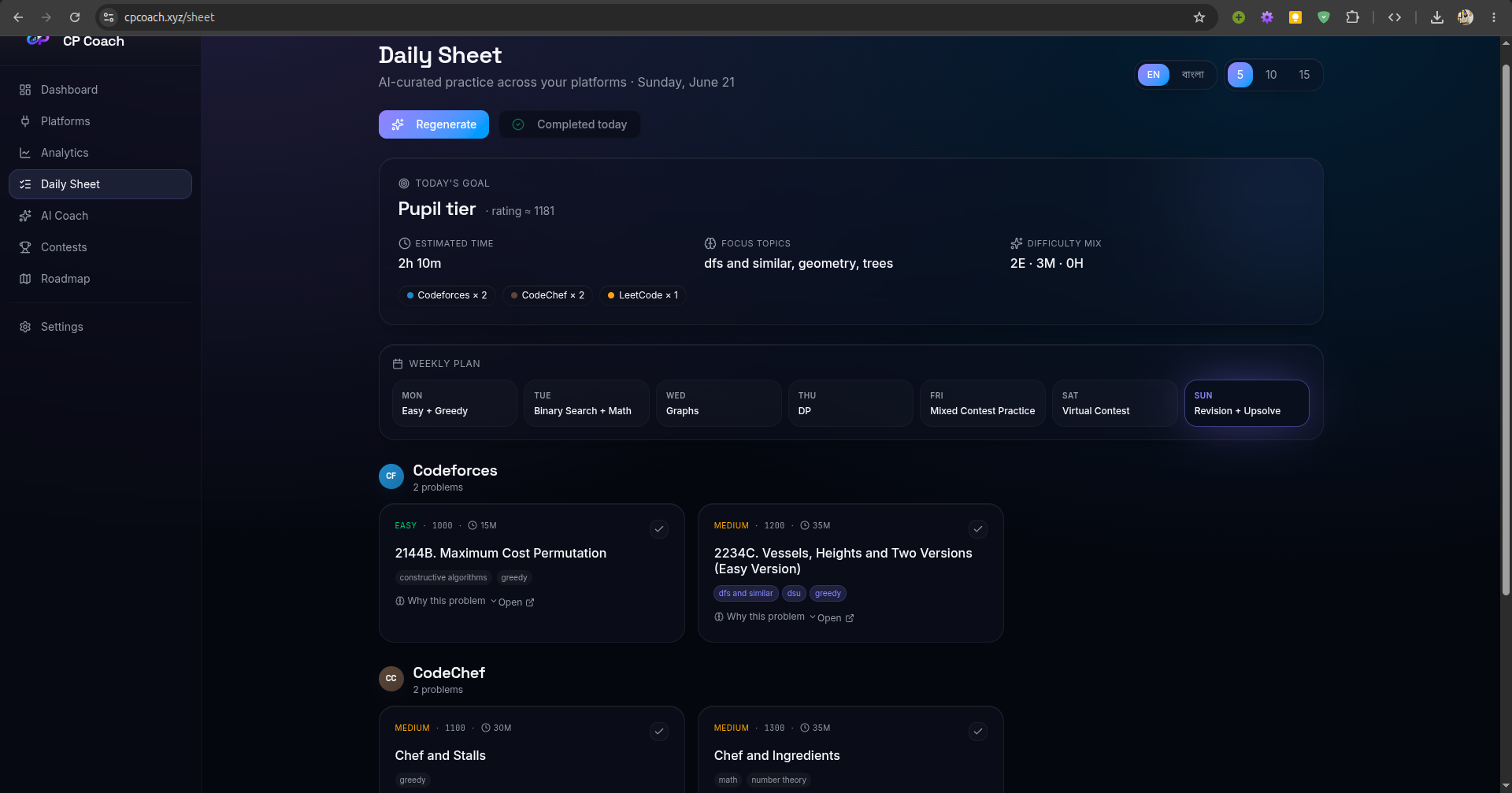Navigate to Contests
This screenshot has width=1512, height=793.
[x=100, y=247]
